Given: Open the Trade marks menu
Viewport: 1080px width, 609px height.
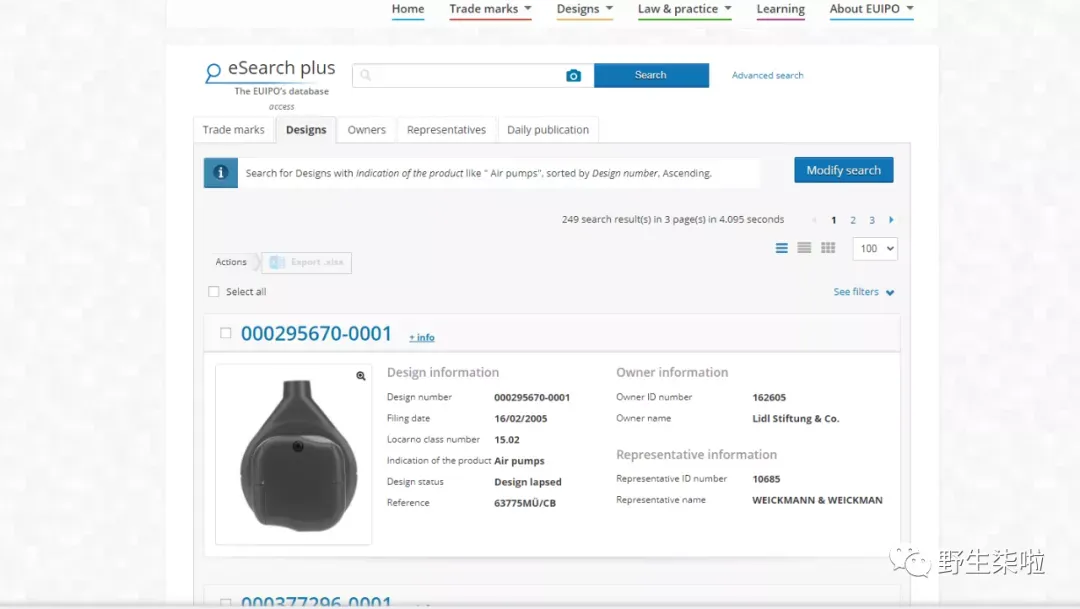Looking at the screenshot, I should pyautogui.click(x=490, y=9).
